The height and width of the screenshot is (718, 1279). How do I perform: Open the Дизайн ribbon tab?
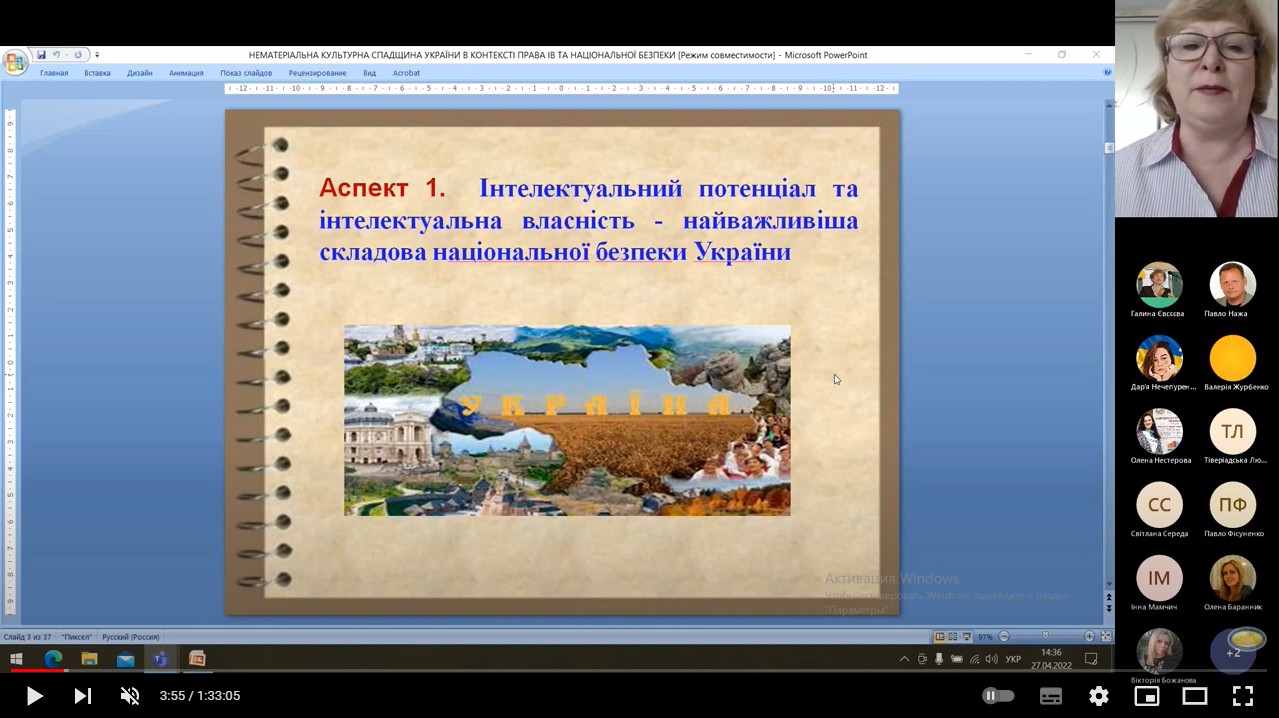(x=140, y=73)
